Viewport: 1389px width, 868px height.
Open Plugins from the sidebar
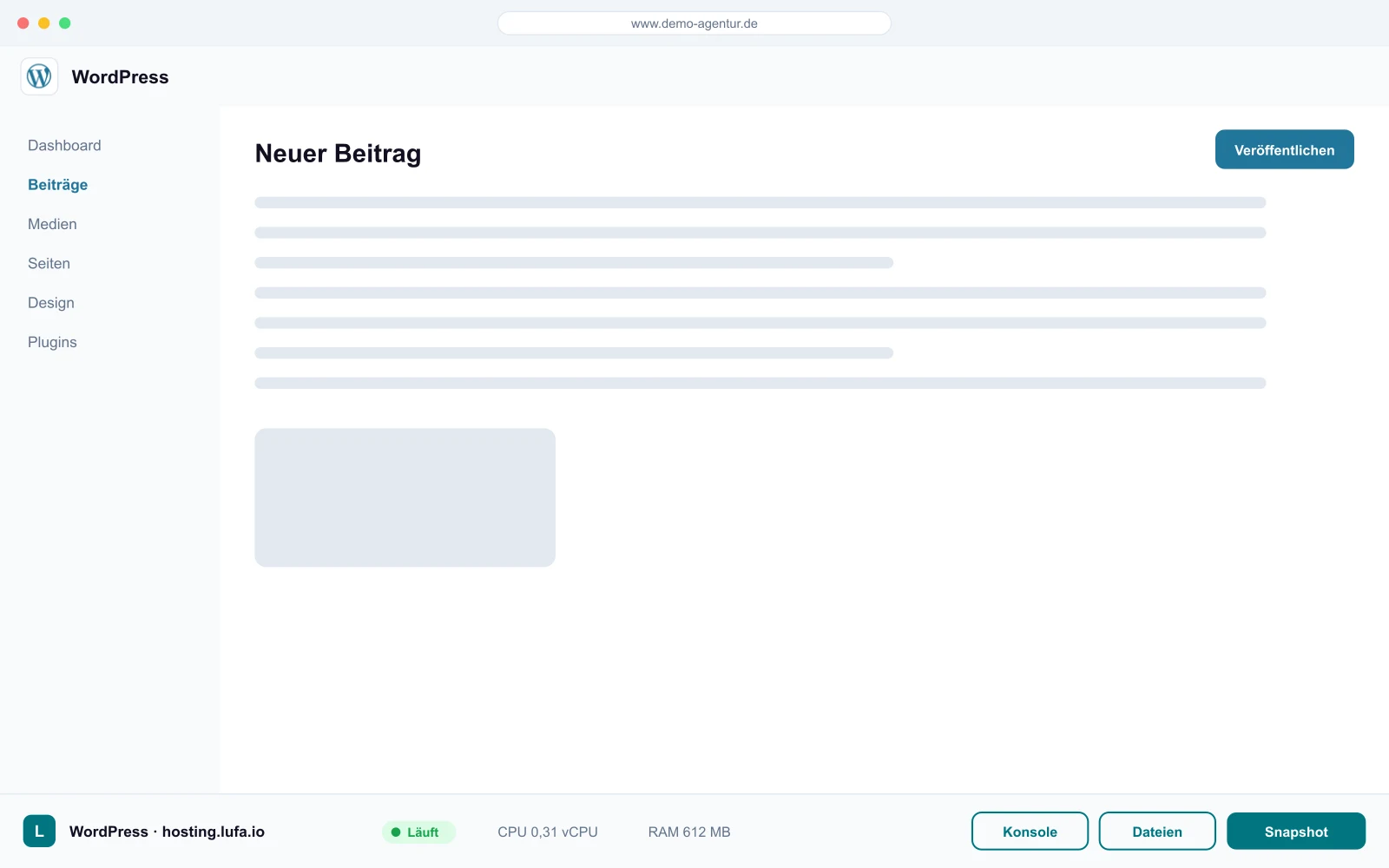pos(52,342)
